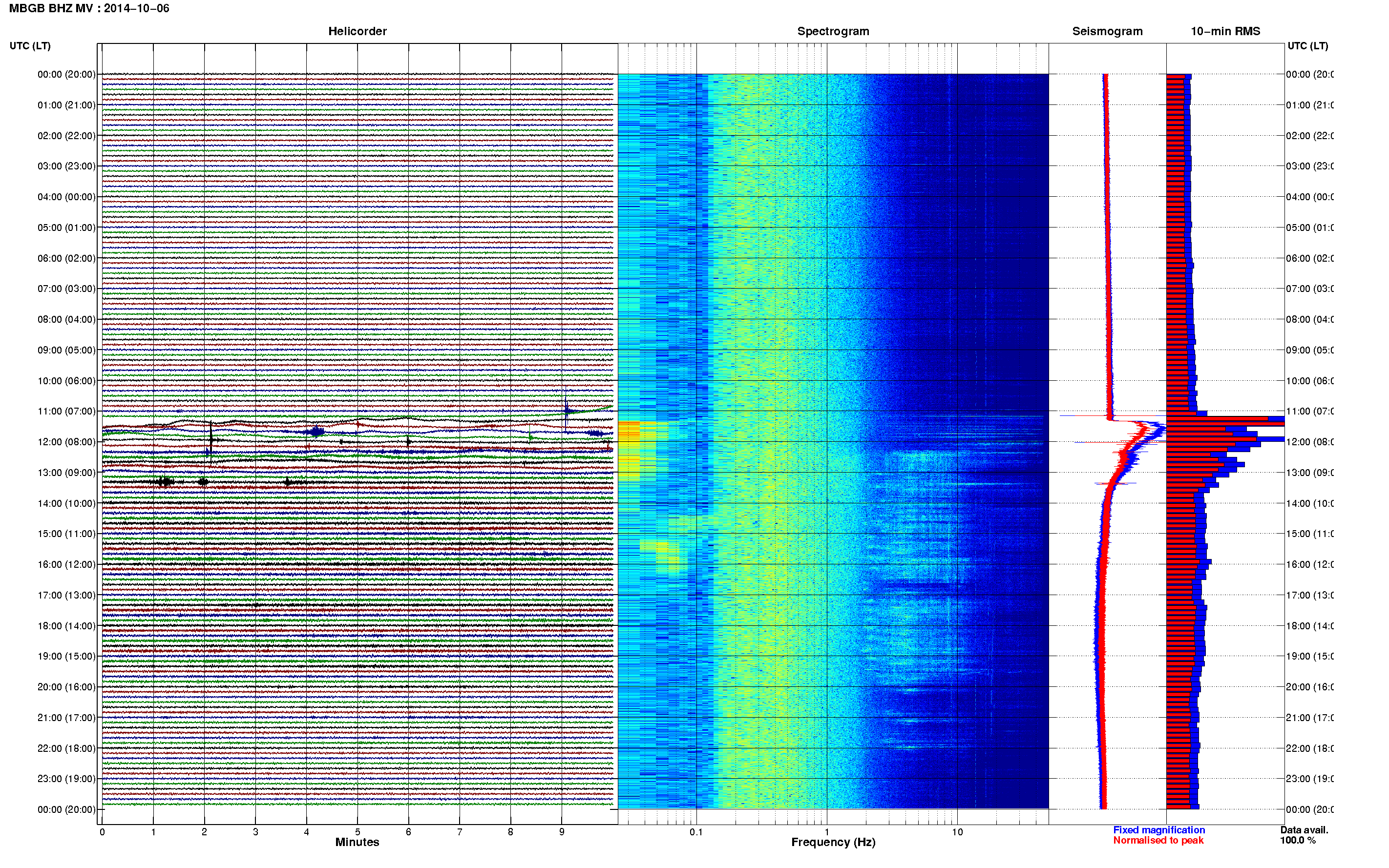1389x868 pixels.
Task: Click the left 17:00 (13:00) time label
Action: [66, 595]
